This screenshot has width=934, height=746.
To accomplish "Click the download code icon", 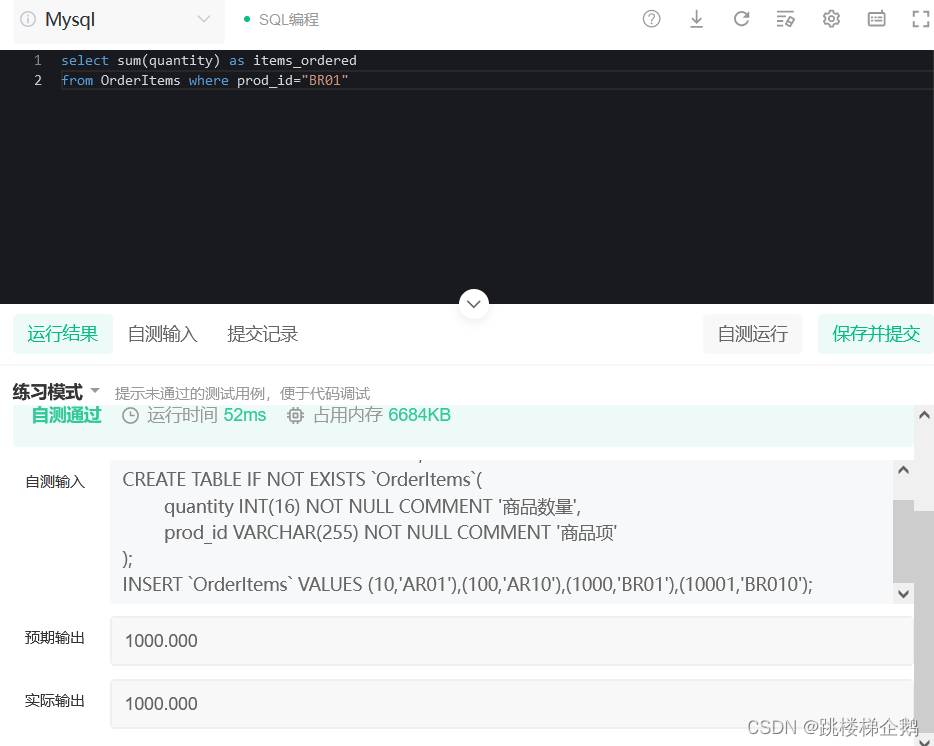I will tap(696, 19).
